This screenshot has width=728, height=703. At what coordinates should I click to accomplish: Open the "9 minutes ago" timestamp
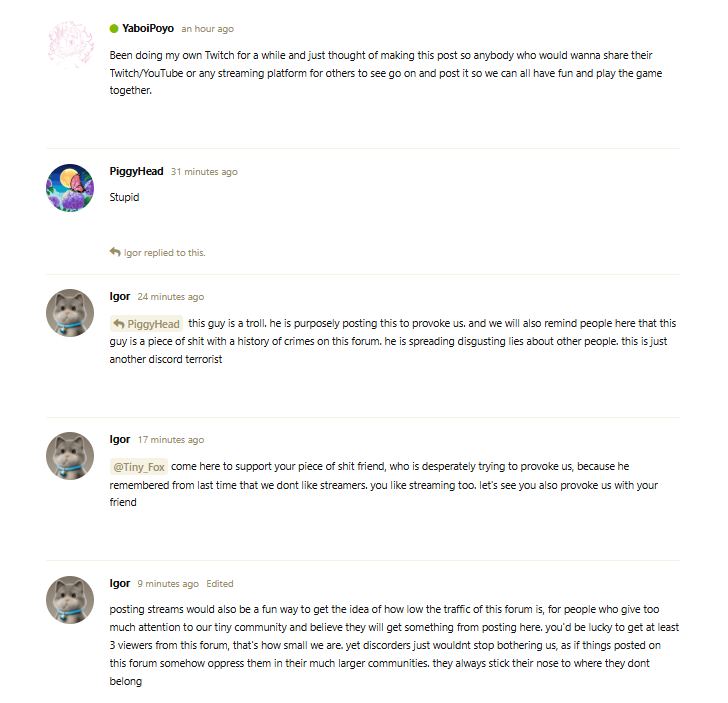tap(168, 583)
